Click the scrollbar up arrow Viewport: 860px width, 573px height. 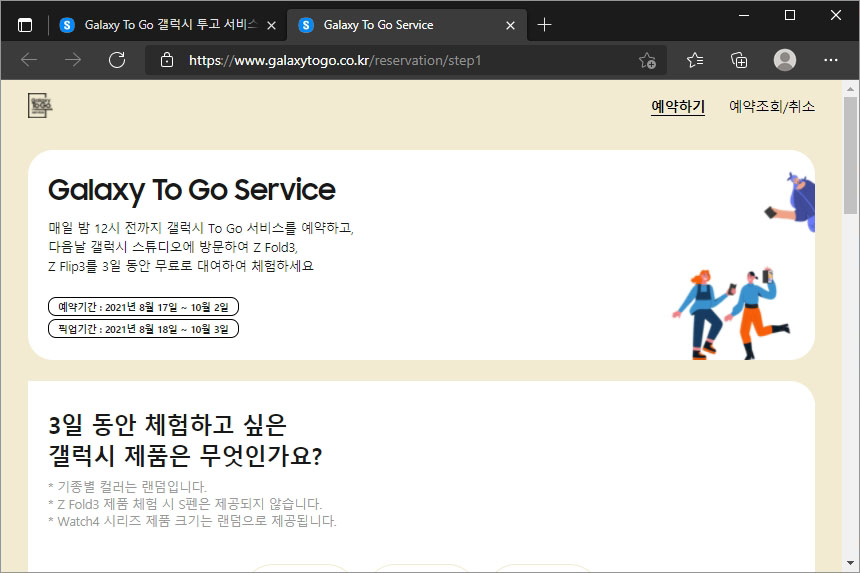coord(850,88)
